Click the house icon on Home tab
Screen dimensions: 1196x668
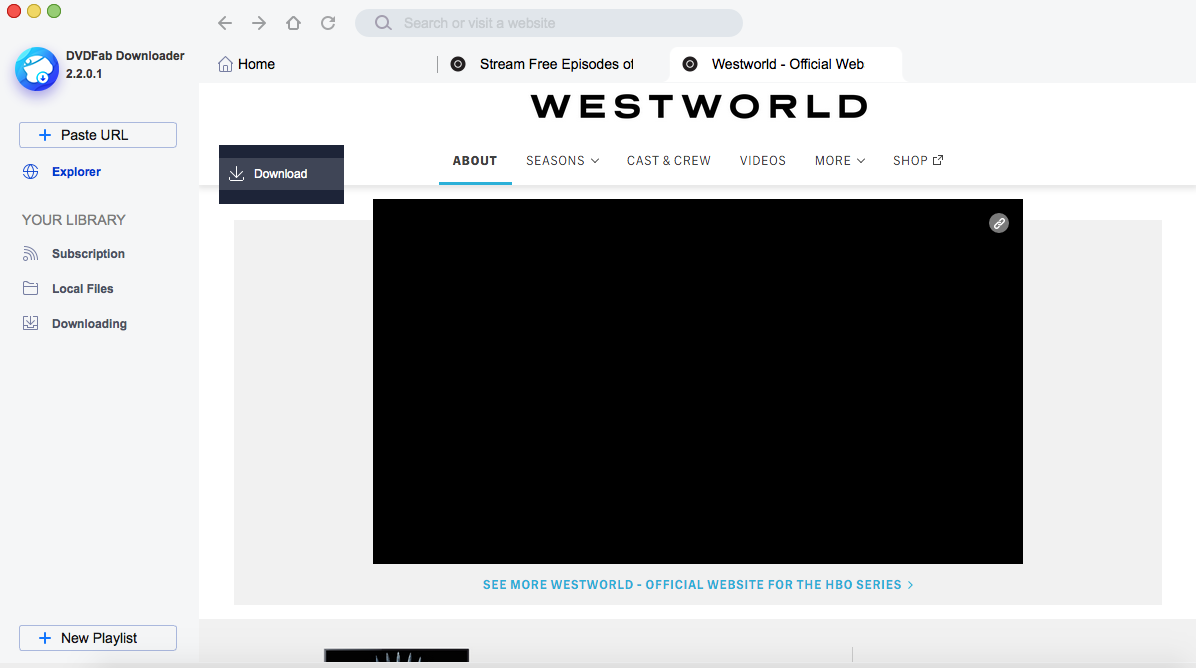point(225,64)
